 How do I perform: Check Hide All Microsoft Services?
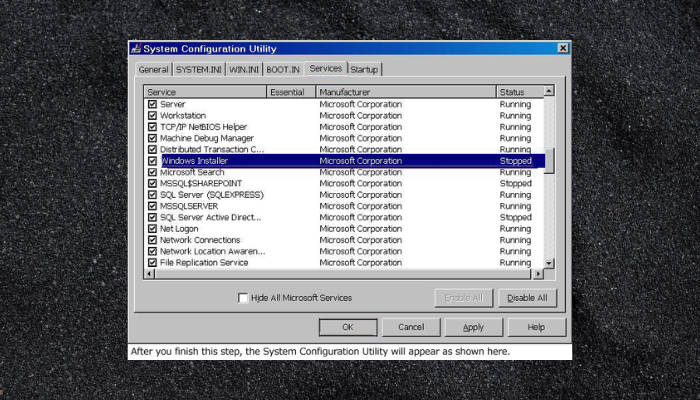pyautogui.click(x=243, y=298)
